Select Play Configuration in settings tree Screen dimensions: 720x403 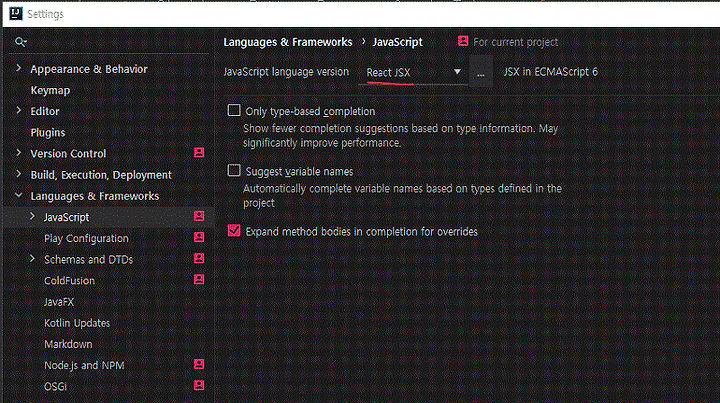coord(86,238)
